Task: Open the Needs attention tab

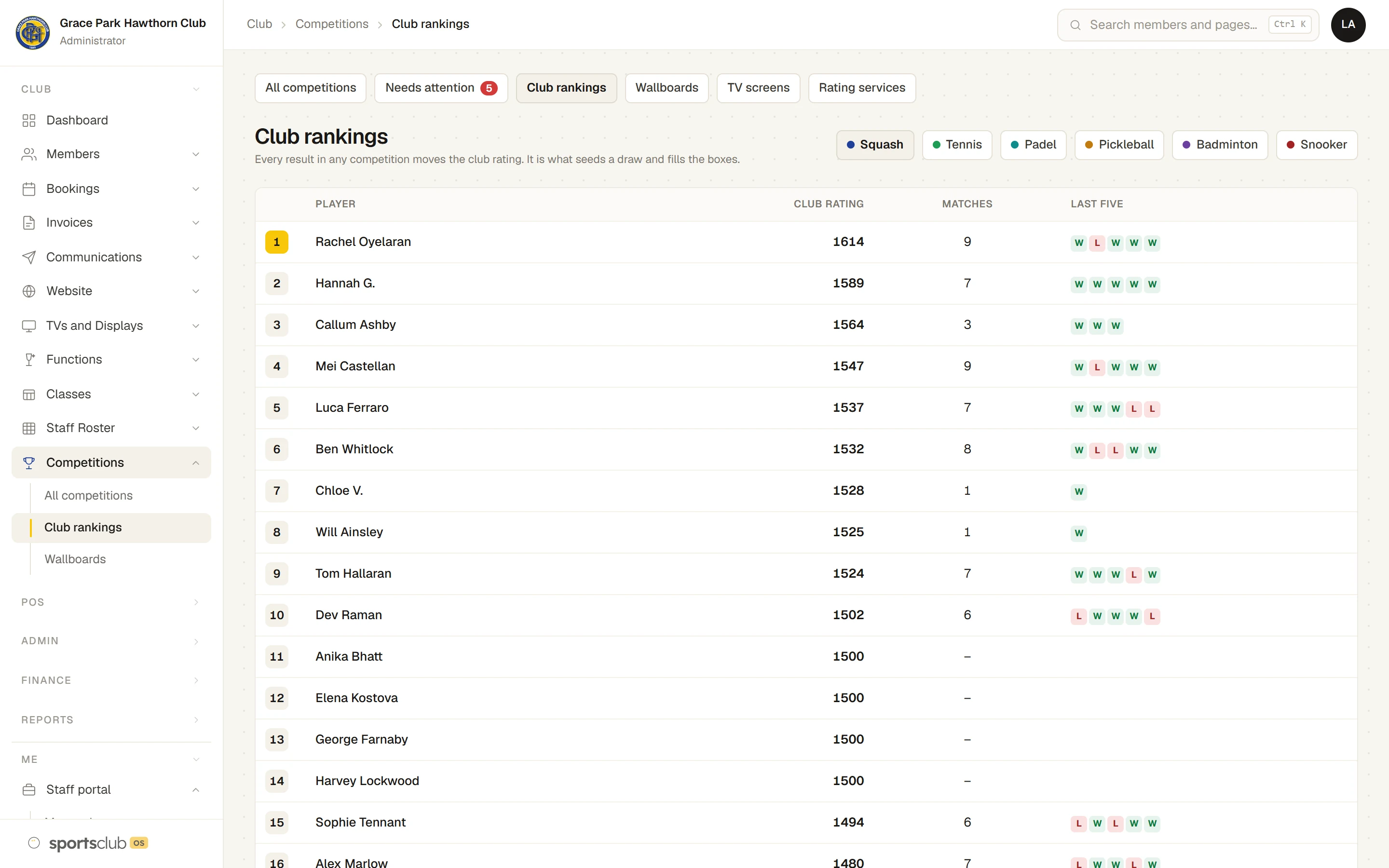Action: pos(441,88)
